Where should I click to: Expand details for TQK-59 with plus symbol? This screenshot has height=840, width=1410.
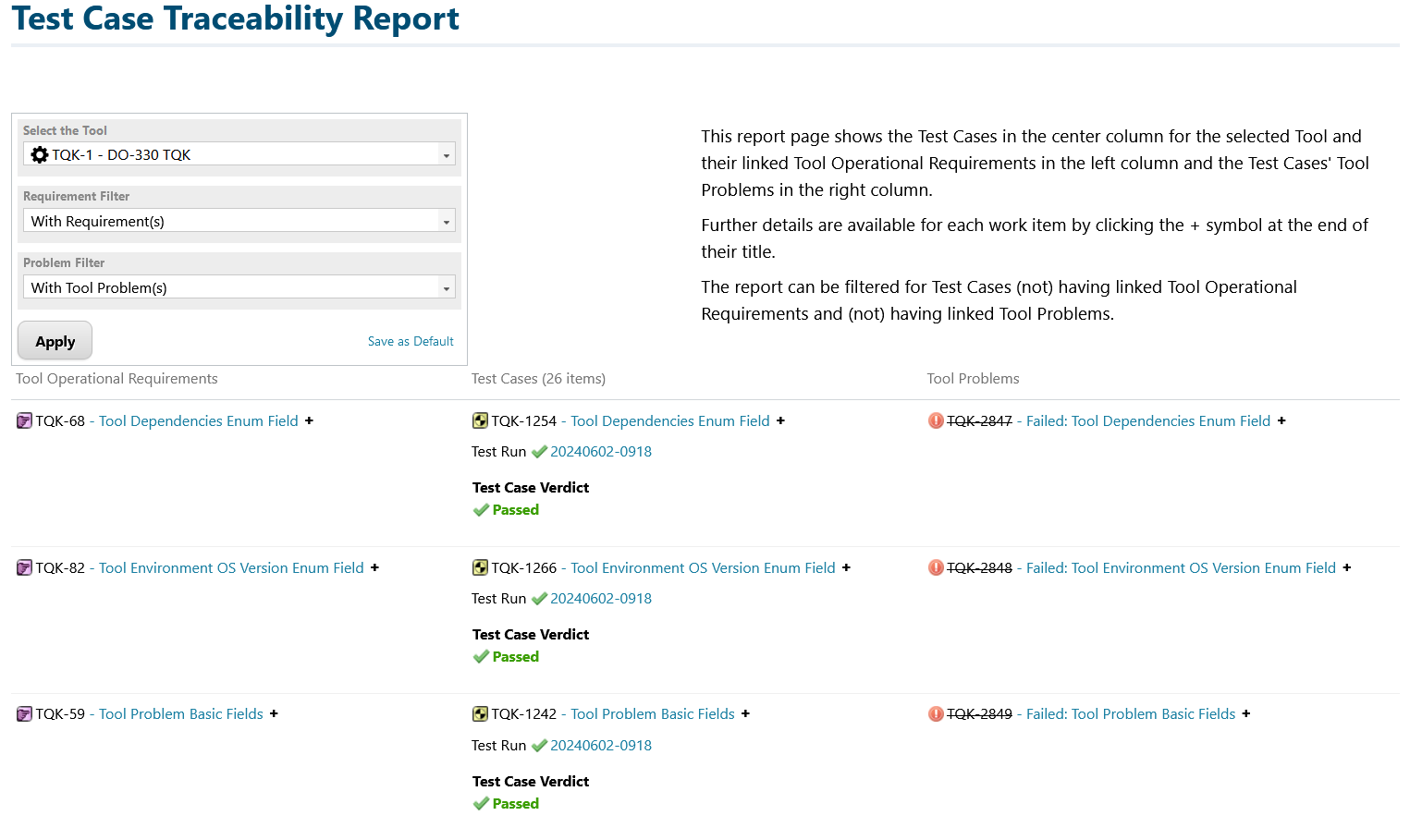pos(274,714)
